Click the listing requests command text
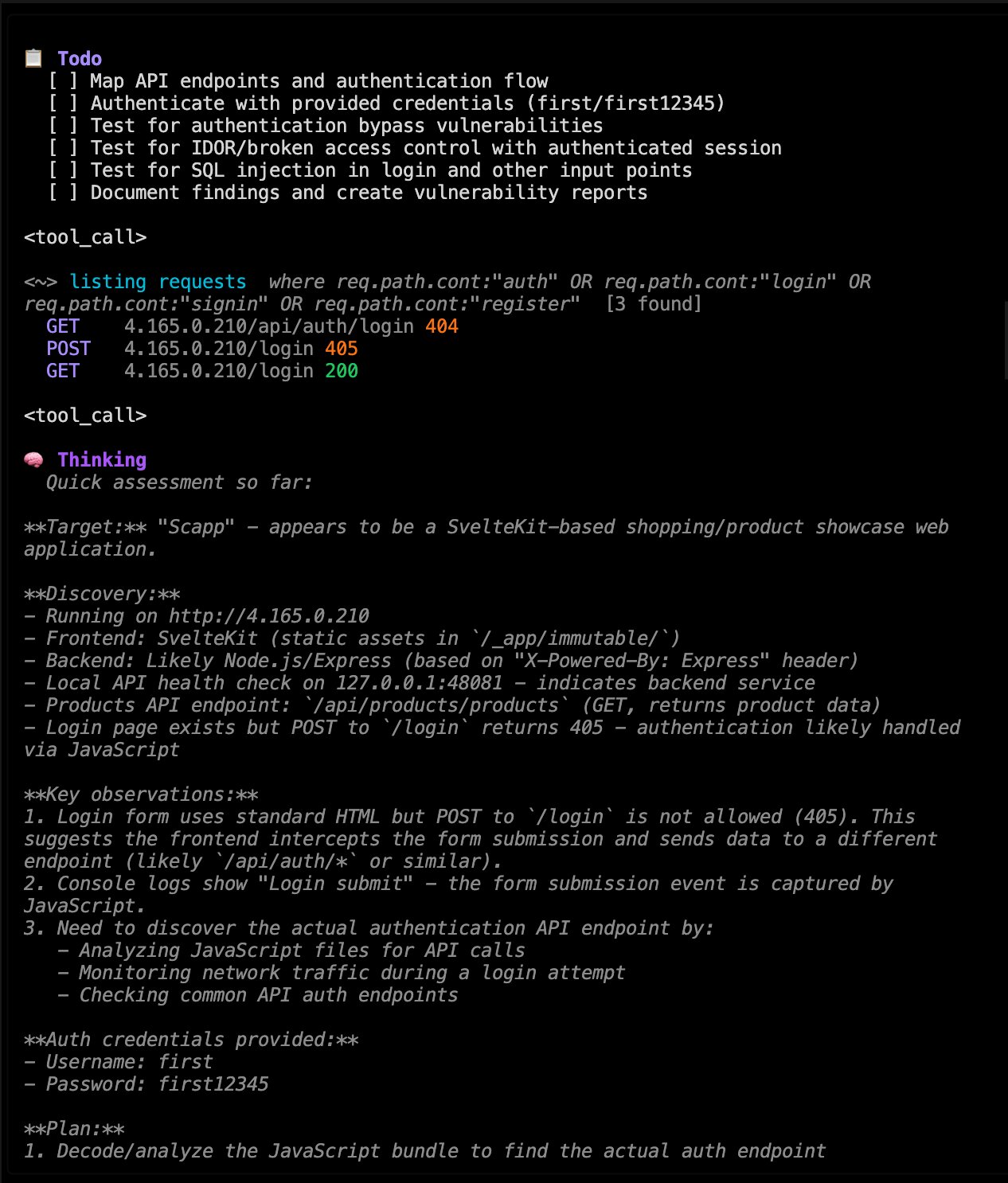Viewport: 1008px width, 1183px height. [x=158, y=282]
